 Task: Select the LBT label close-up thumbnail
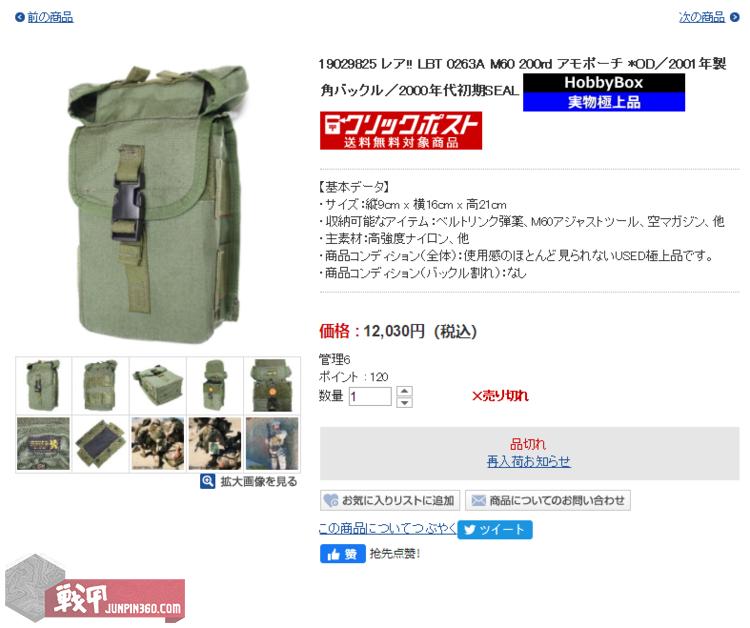coord(44,443)
